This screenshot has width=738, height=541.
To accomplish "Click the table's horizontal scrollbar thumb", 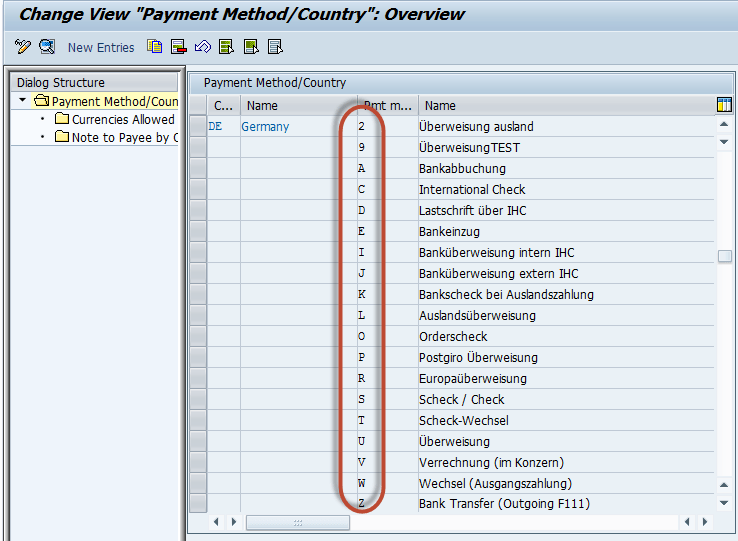I will pyautogui.click(x=297, y=523).
